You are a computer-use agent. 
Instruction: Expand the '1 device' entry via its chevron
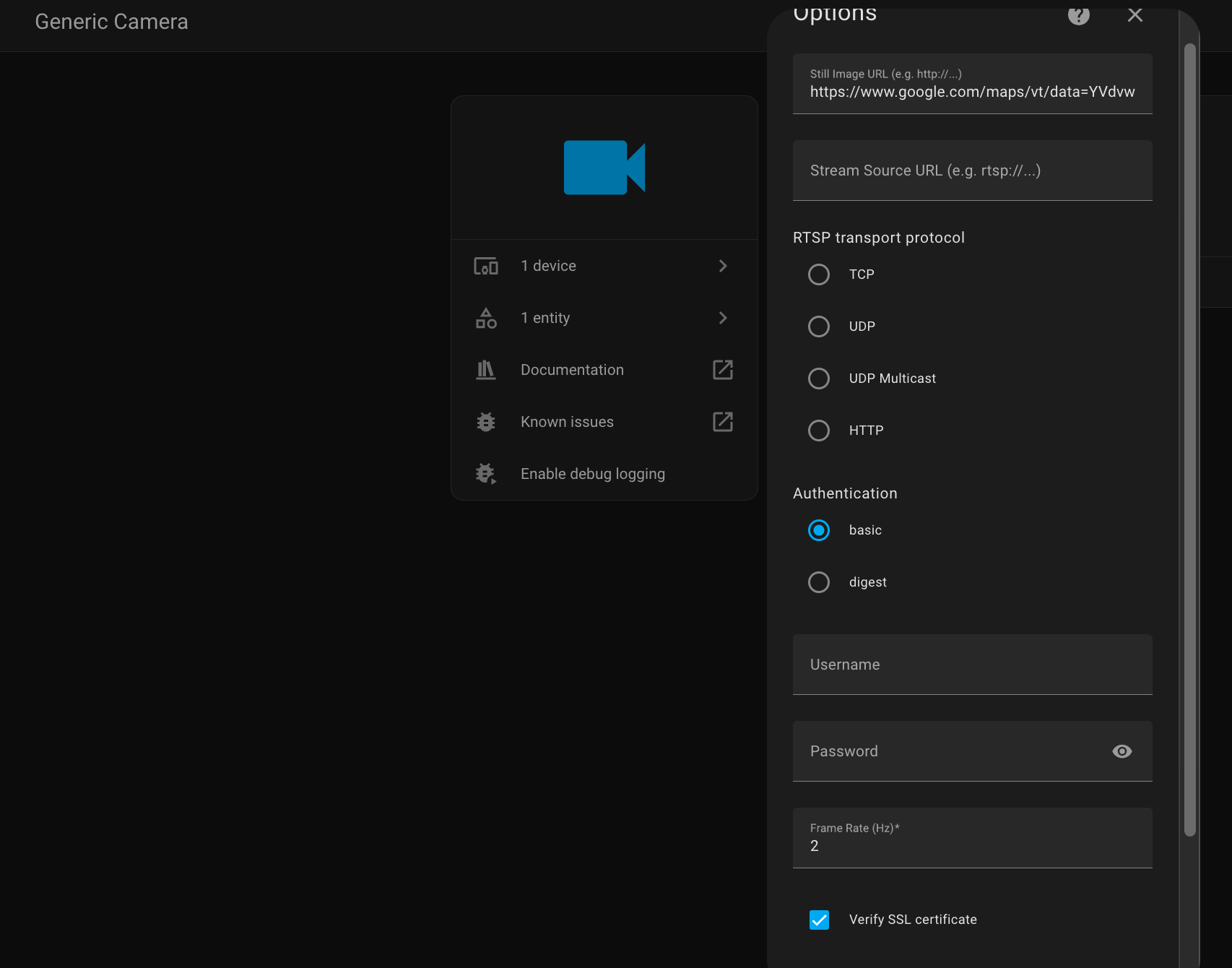tap(722, 266)
